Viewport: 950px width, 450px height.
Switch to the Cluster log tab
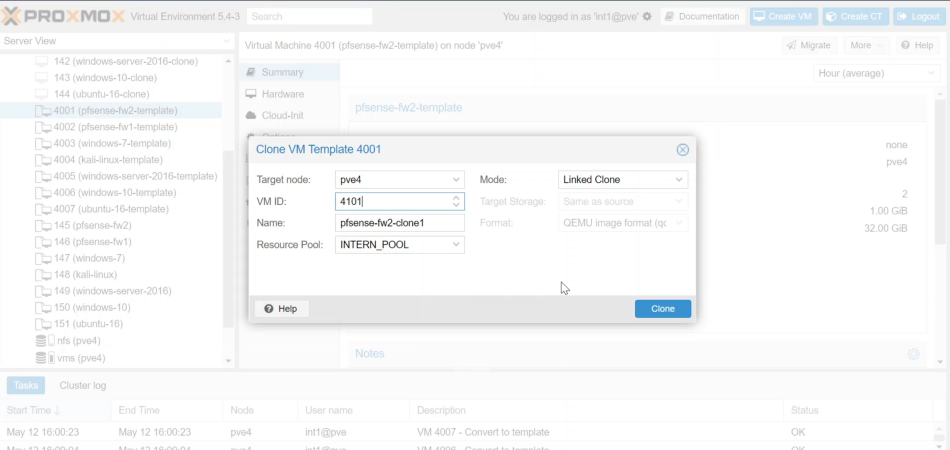[82, 385]
